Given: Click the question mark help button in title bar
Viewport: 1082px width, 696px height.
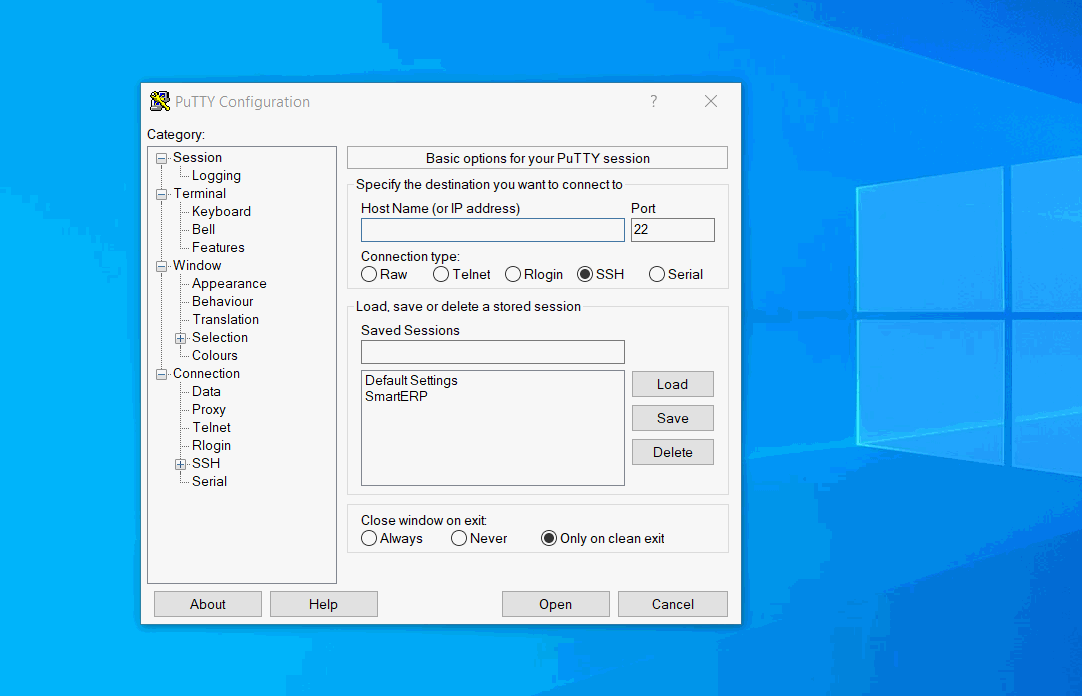Looking at the screenshot, I should (653, 101).
